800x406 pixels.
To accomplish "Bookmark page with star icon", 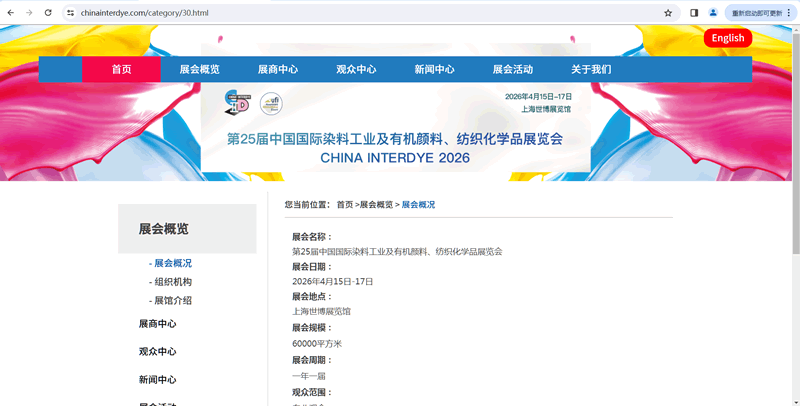I will 668,13.
